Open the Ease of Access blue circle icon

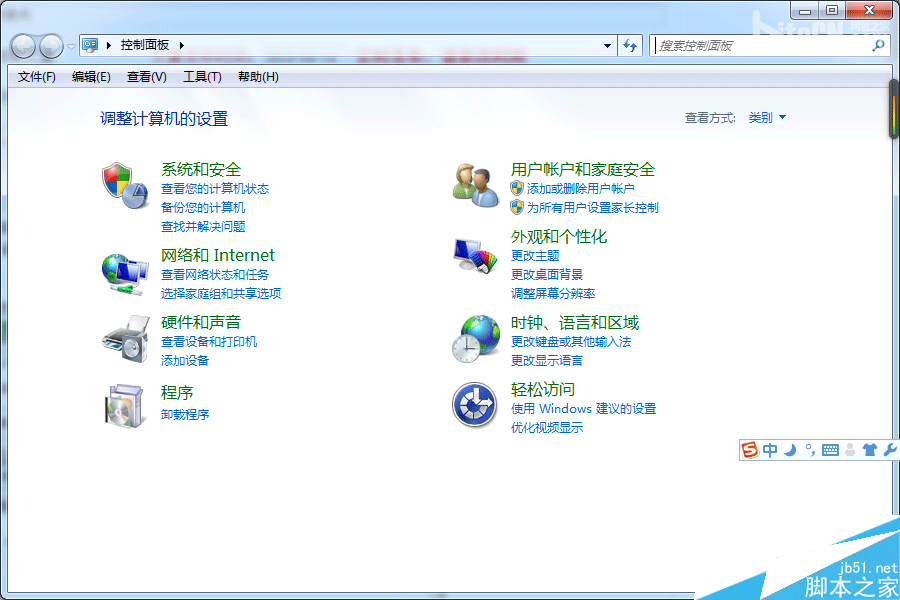tap(474, 405)
